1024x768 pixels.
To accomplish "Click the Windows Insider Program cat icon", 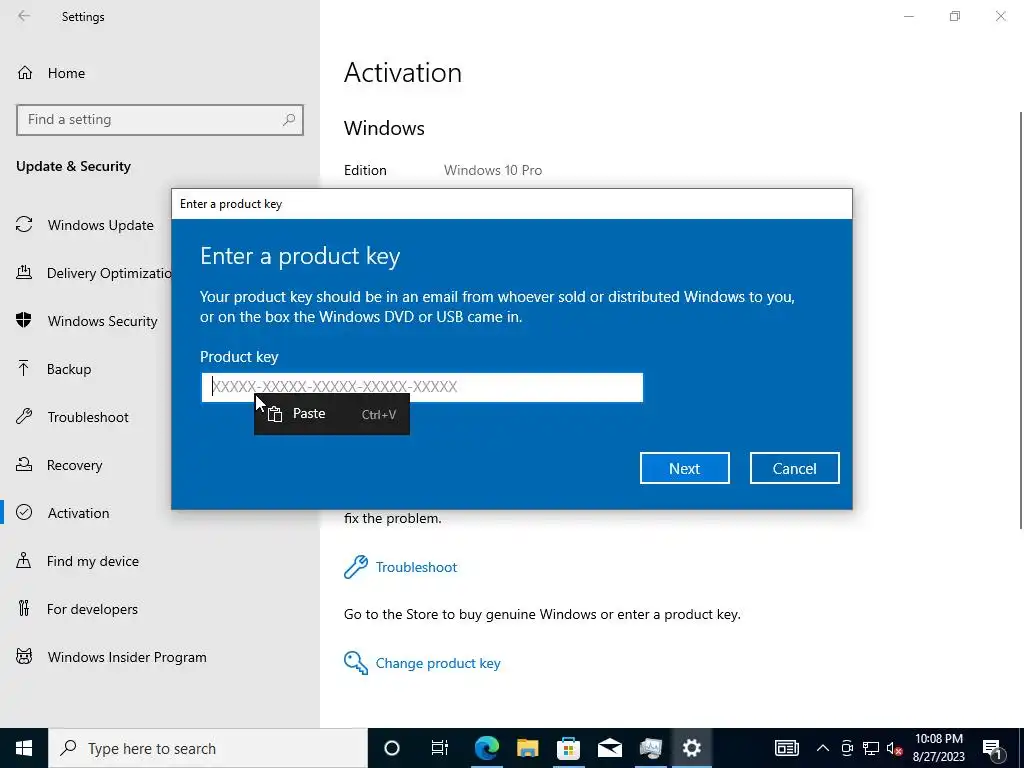I will point(24,656).
